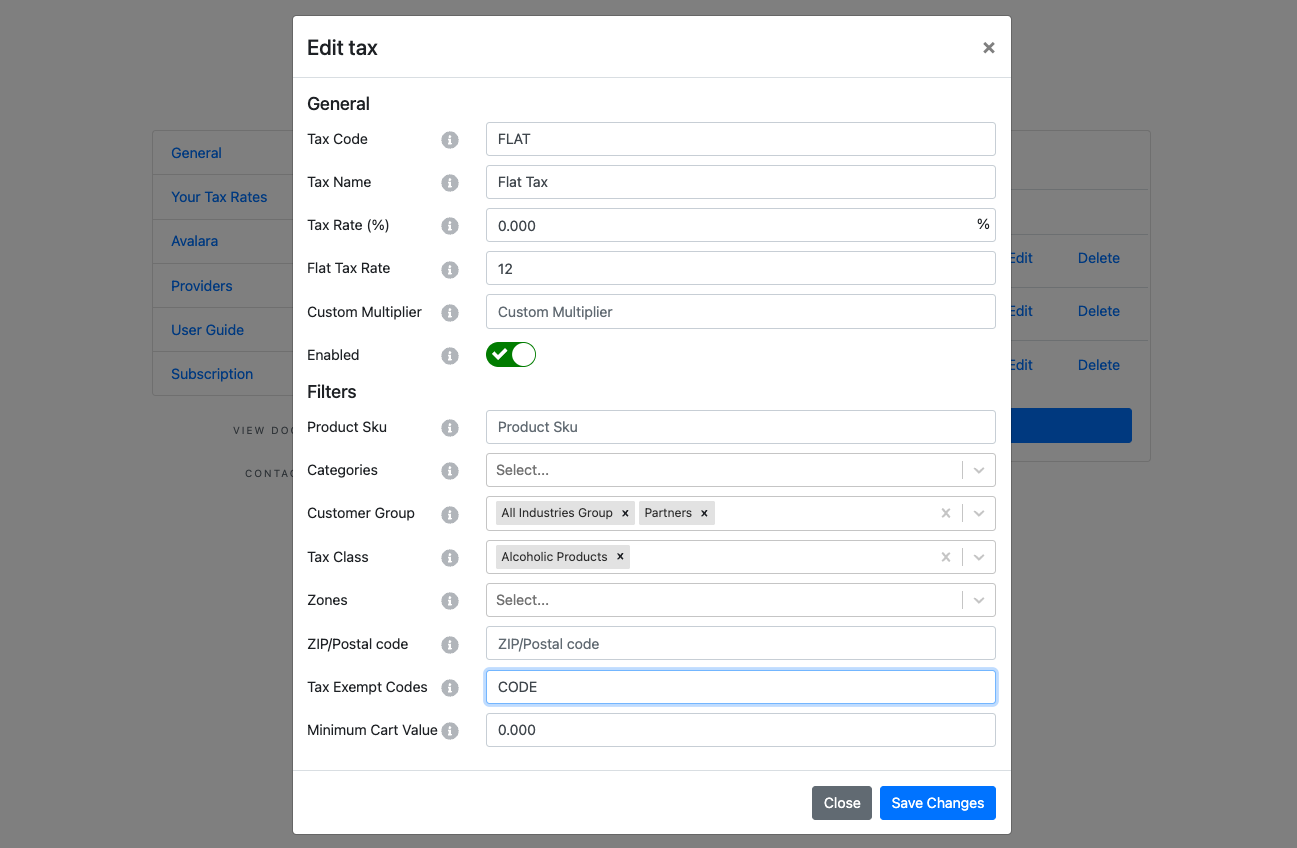Click the Tax Exempt Codes info icon

click(x=450, y=688)
